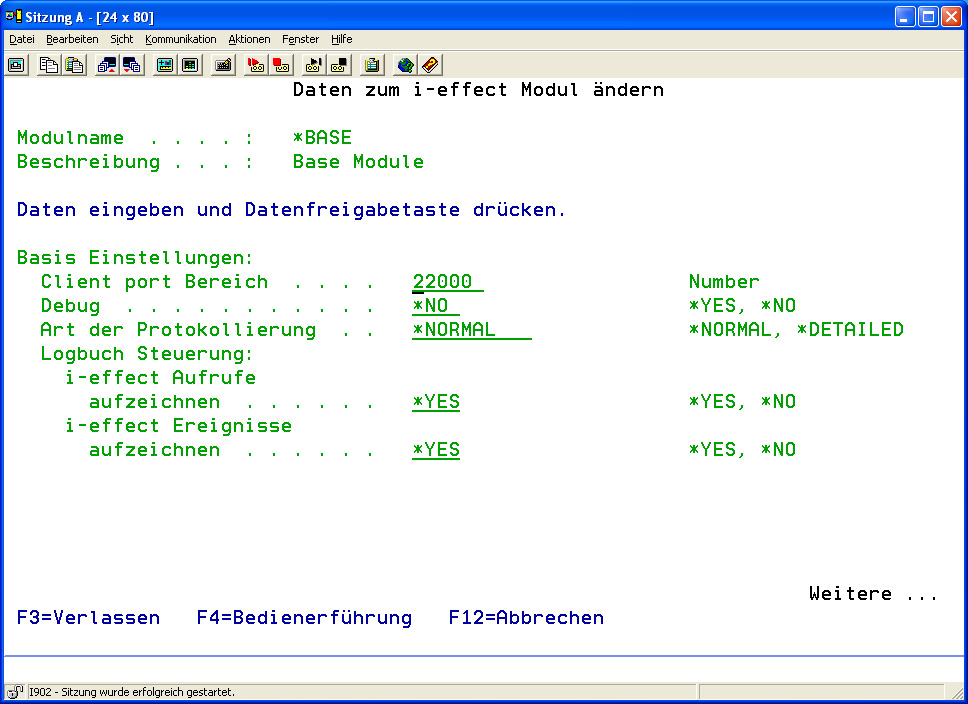
Task: Click the i-effect Aufrufe aufzeichnen field
Action: (436, 402)
